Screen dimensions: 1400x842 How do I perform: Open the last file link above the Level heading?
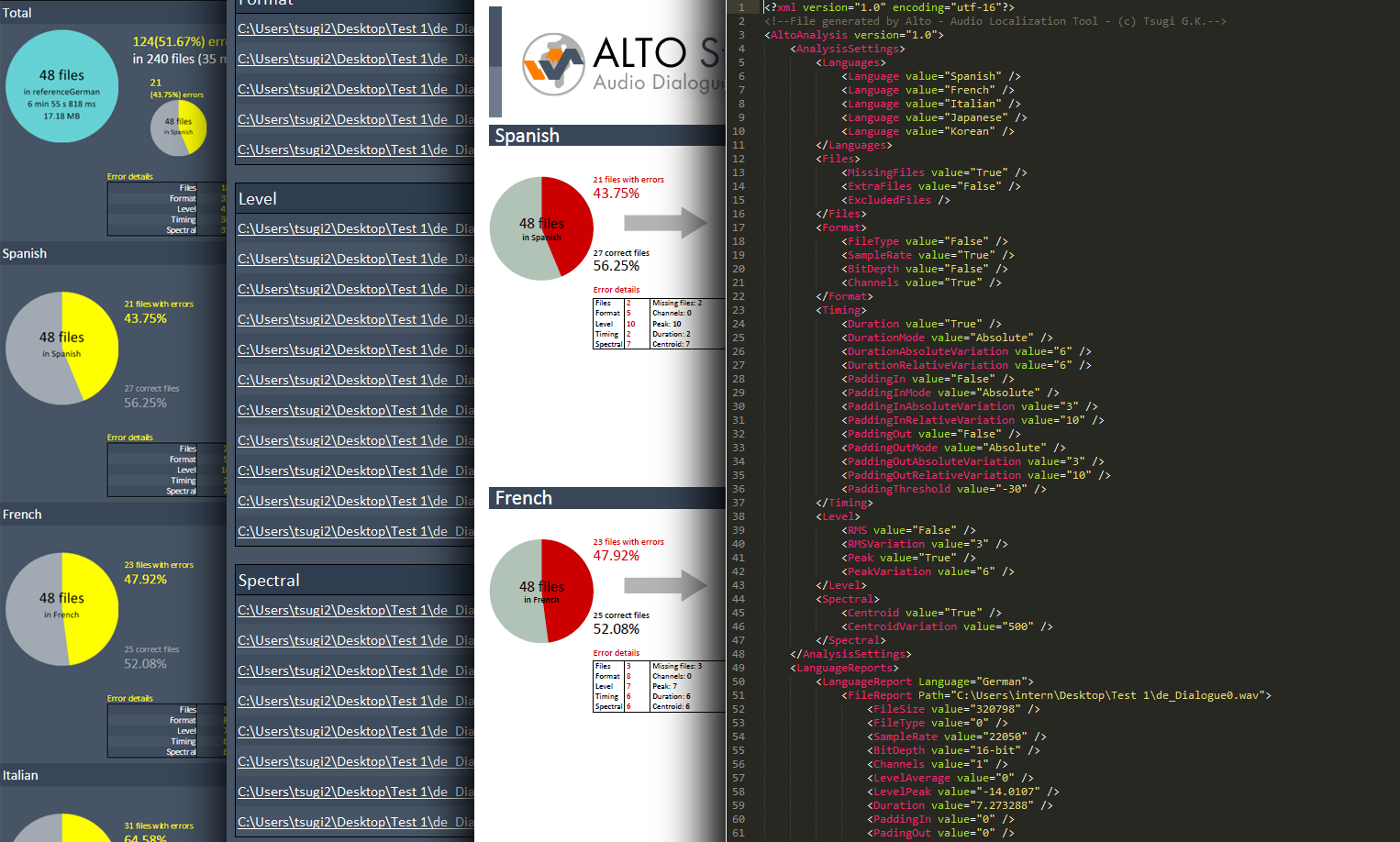356,150
